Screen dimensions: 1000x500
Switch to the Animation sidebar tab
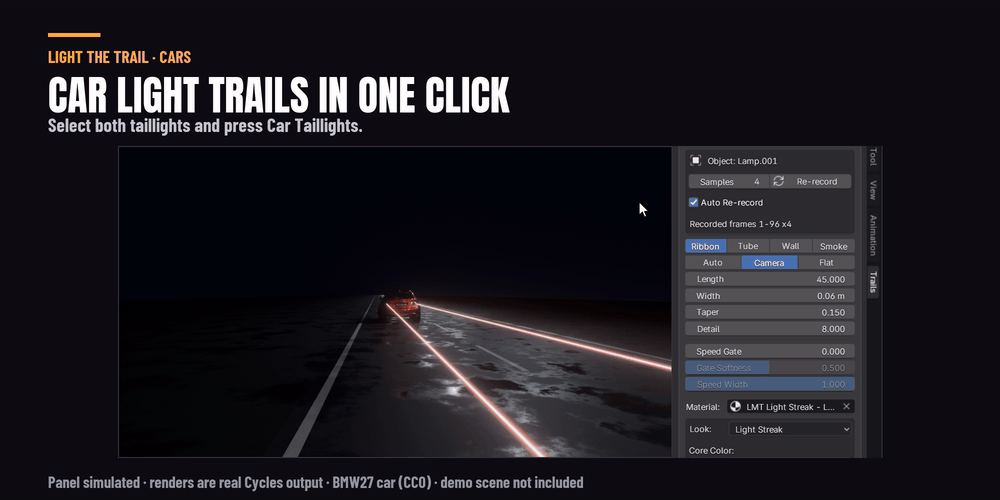click(x=873, y=235)
